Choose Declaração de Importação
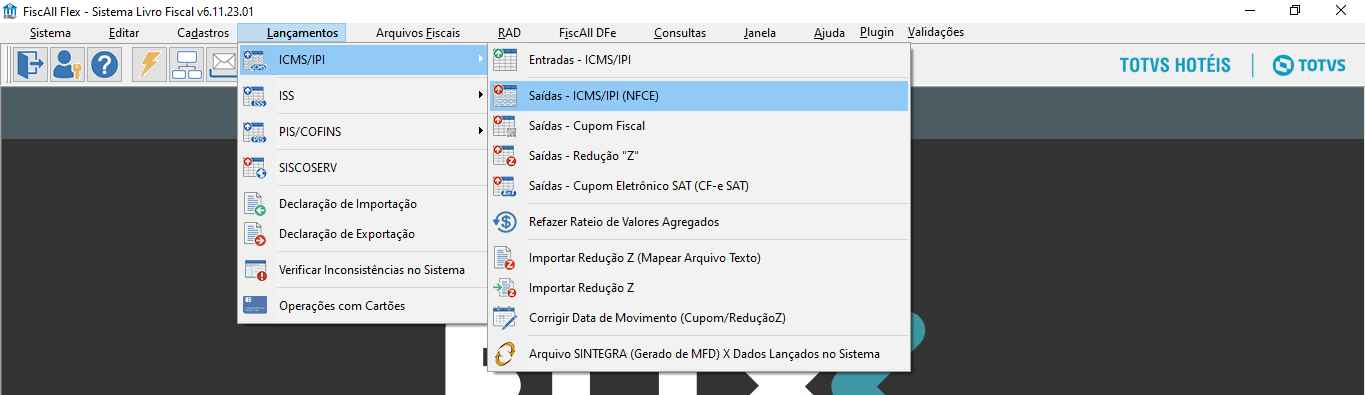This screenshot has height=395, width=1365. pos(363,204)
